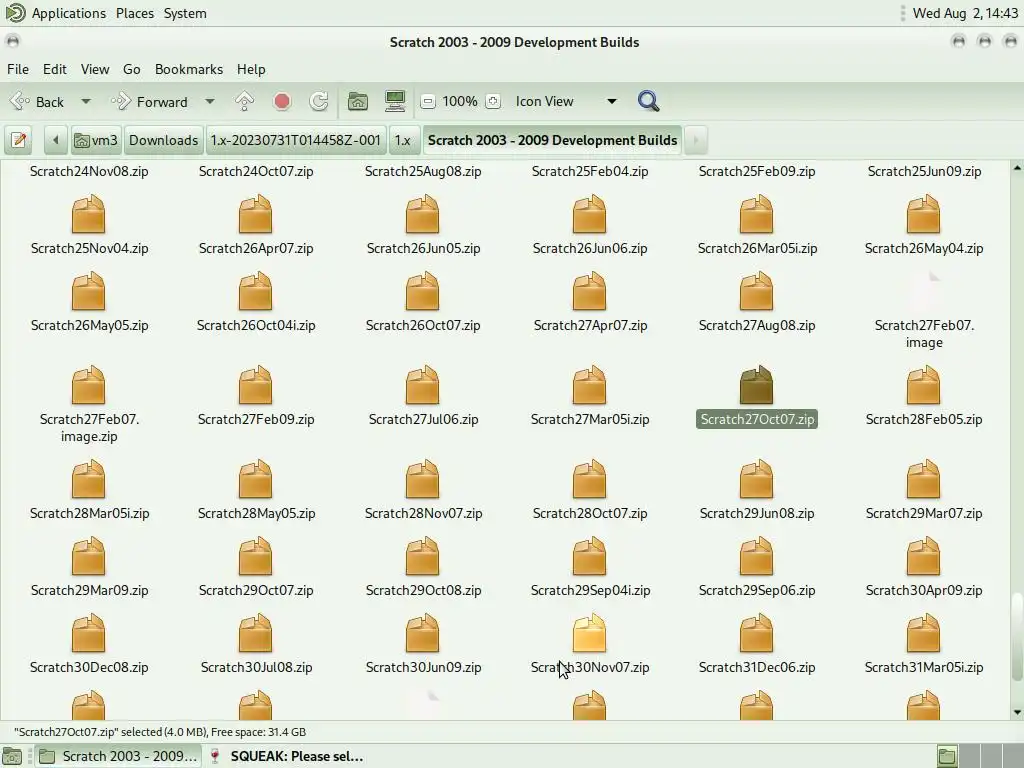The image size is (1024, 768).
Task: Click the Back navigation arrow icon
Action: (21, 101)
